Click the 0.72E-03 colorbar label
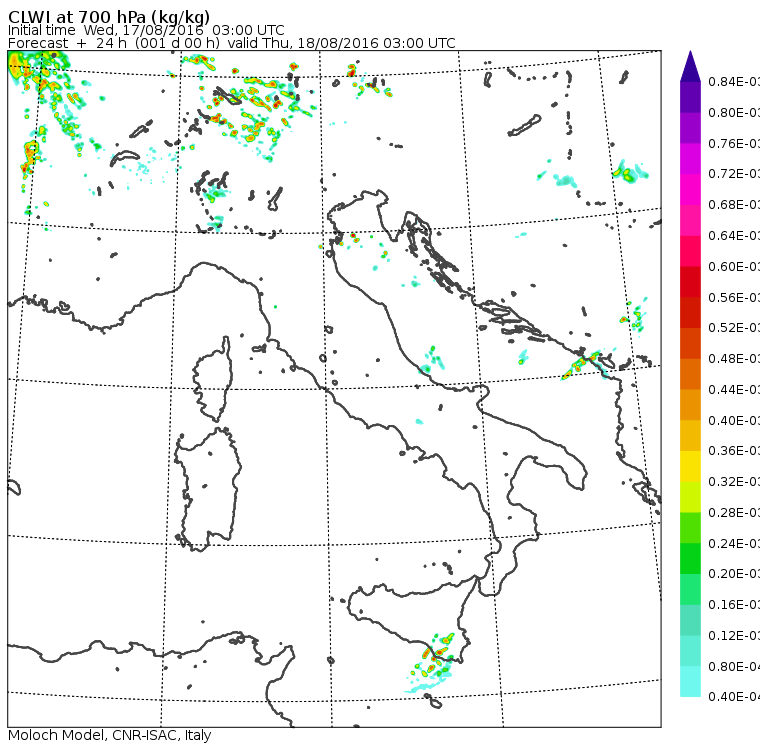 (734, 174)
